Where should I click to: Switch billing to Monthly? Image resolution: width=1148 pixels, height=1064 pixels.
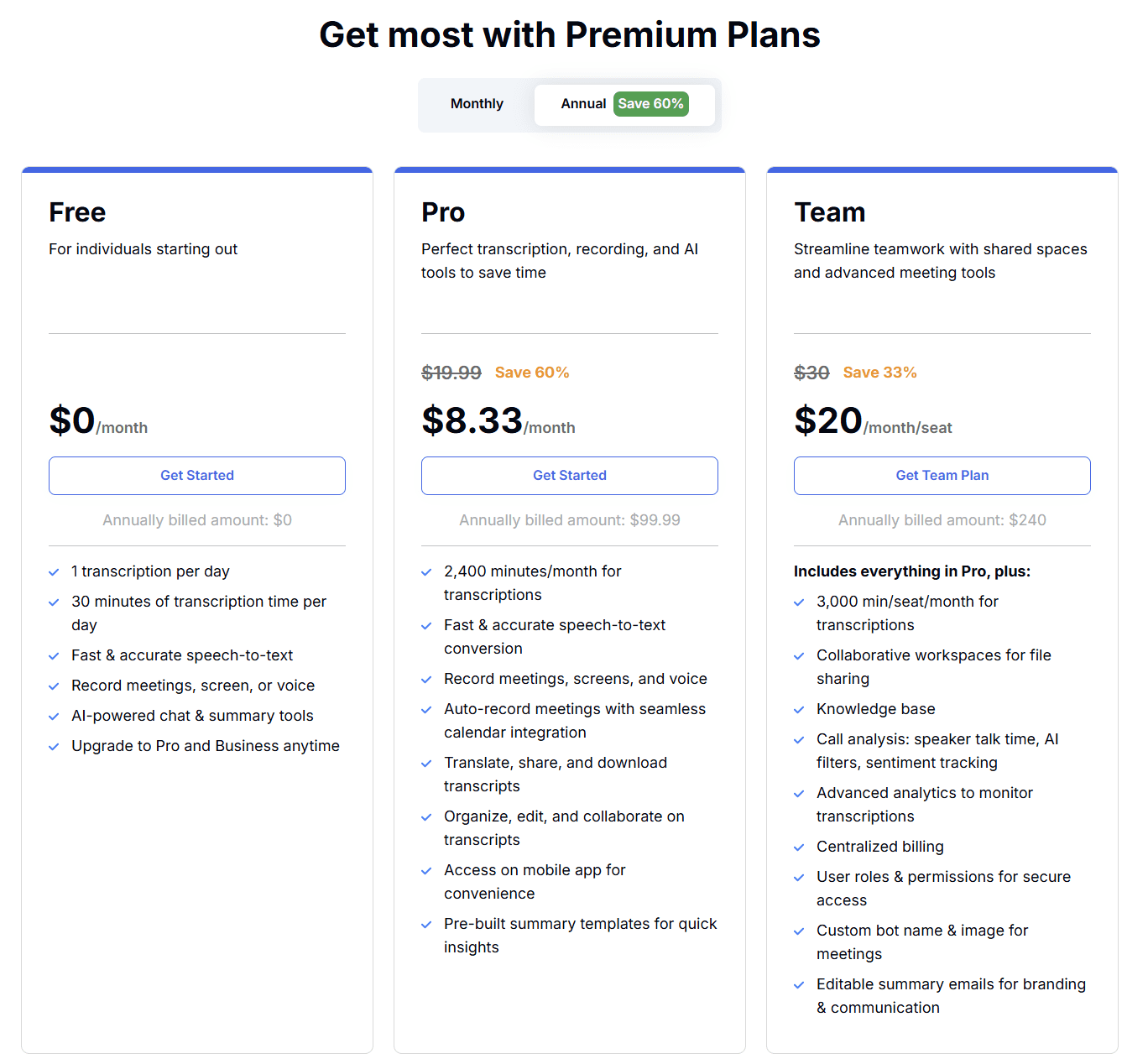click(477, 104)
